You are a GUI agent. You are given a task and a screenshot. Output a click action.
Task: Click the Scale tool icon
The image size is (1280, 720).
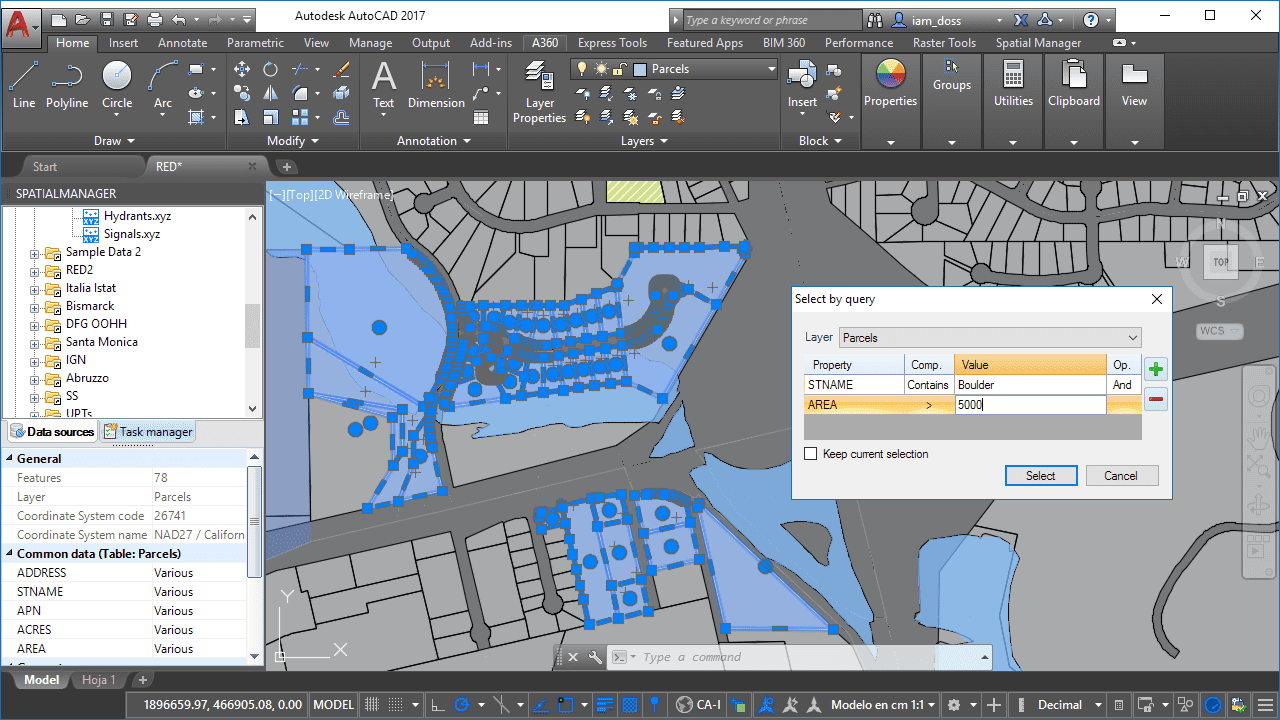(x=270, y=117)
